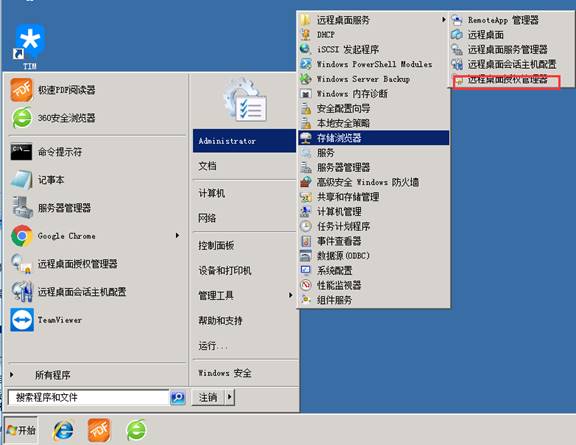576x445 pixels.
Task: Click the 注销 log off button
Action: coord(208,397)
